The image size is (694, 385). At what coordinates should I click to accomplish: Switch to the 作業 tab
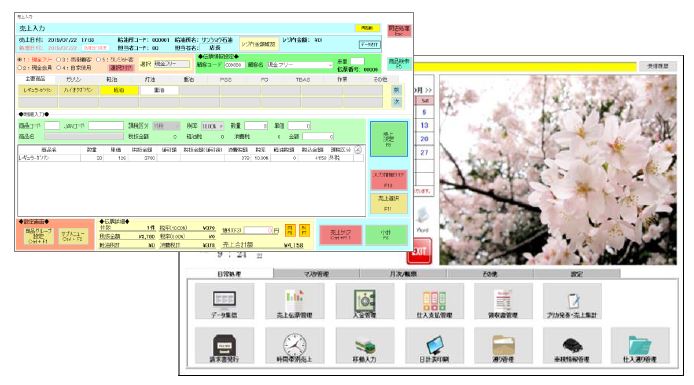pos(342,79)
